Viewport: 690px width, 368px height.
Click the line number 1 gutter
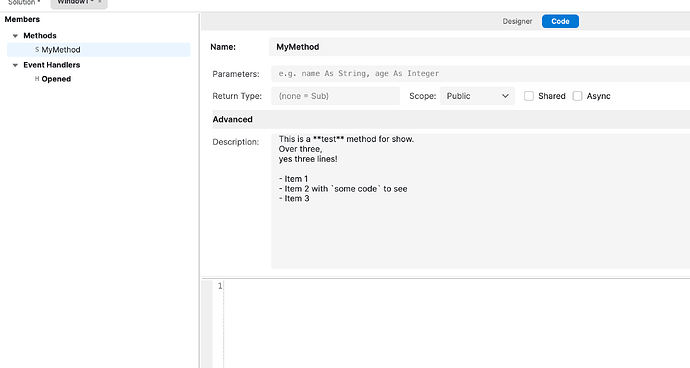[x=220, y=286]
